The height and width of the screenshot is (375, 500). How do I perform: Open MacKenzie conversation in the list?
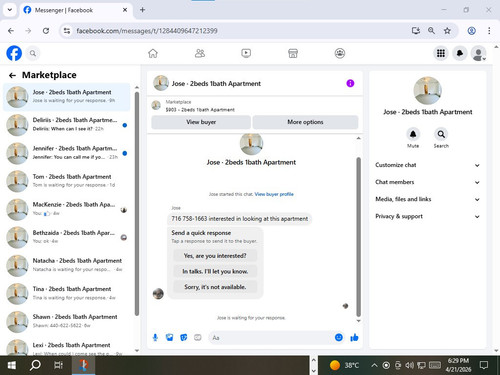pyautogui.click(x=67, y=209)
